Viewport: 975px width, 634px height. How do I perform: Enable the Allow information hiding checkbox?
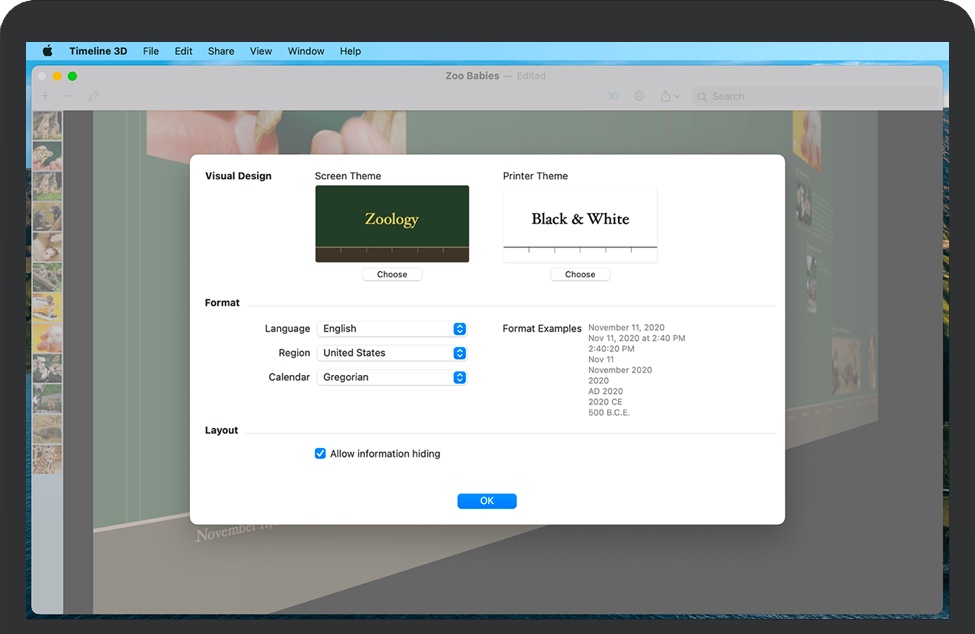click(320, 453)
